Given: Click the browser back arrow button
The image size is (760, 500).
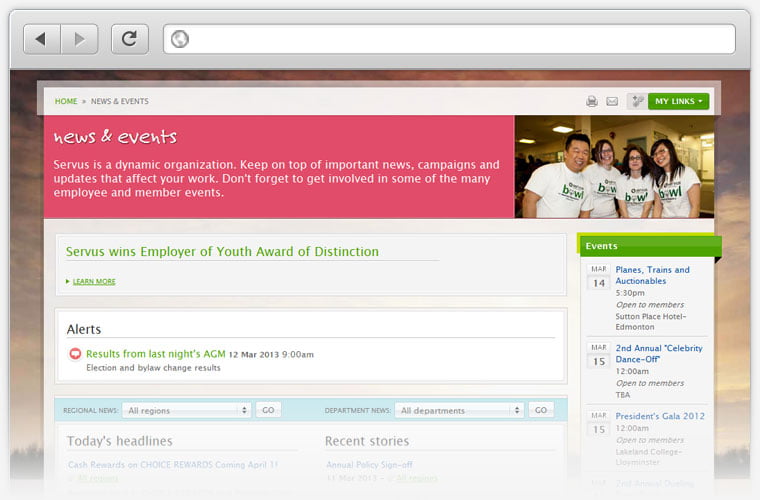Looking at the screenshot, I should [x=42, y=39].
